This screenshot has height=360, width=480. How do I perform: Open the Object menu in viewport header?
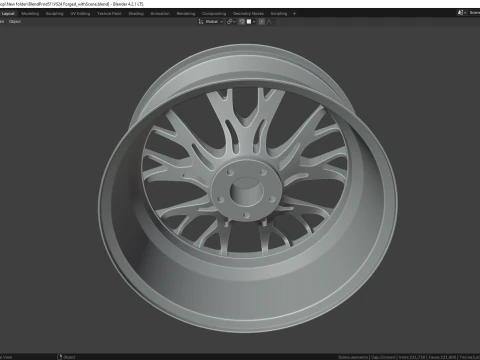15,22
